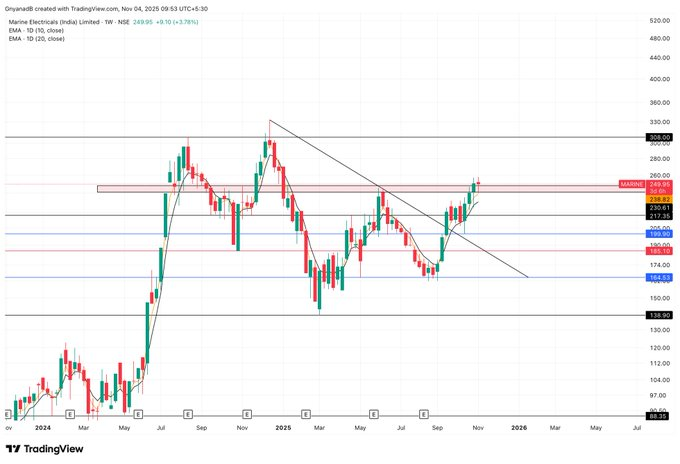Click the orange 238.82 EMA price label
Screen dimensions: 680x464
pos(659,199)
